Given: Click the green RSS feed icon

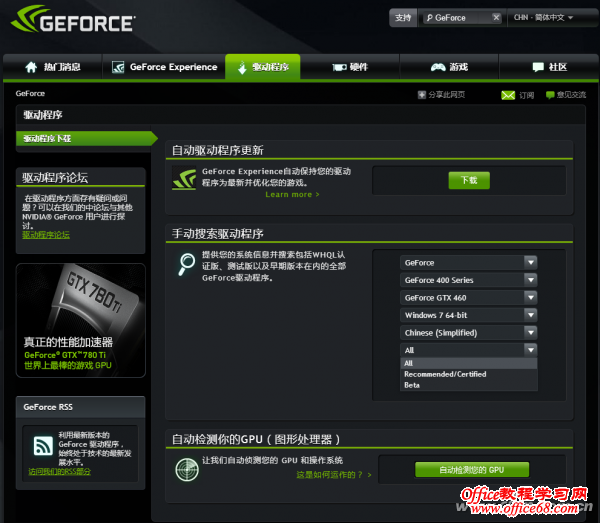Looking at the screenshot, I should point(43,445).
